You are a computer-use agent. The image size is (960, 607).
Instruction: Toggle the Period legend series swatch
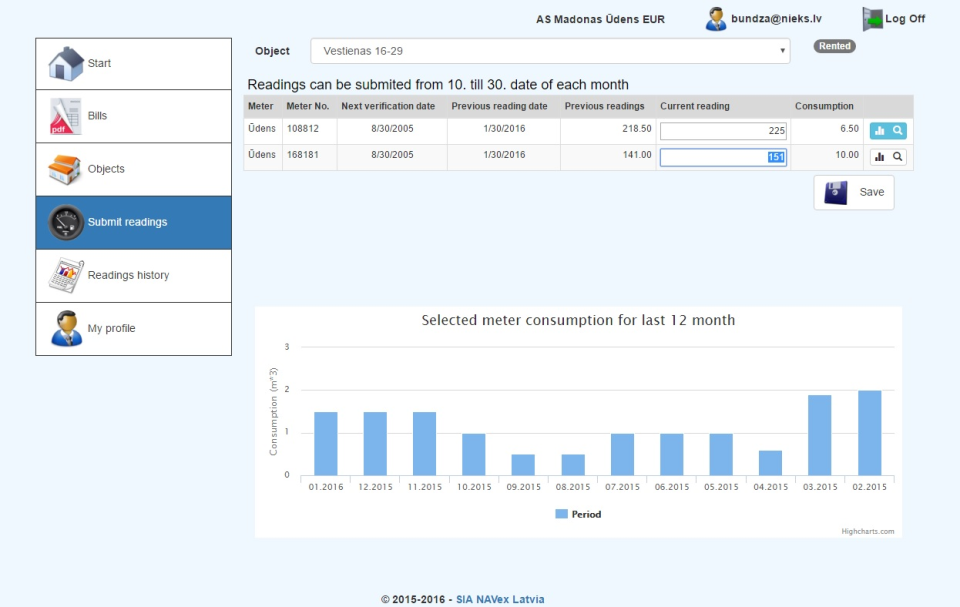click(x=561, y=514)
